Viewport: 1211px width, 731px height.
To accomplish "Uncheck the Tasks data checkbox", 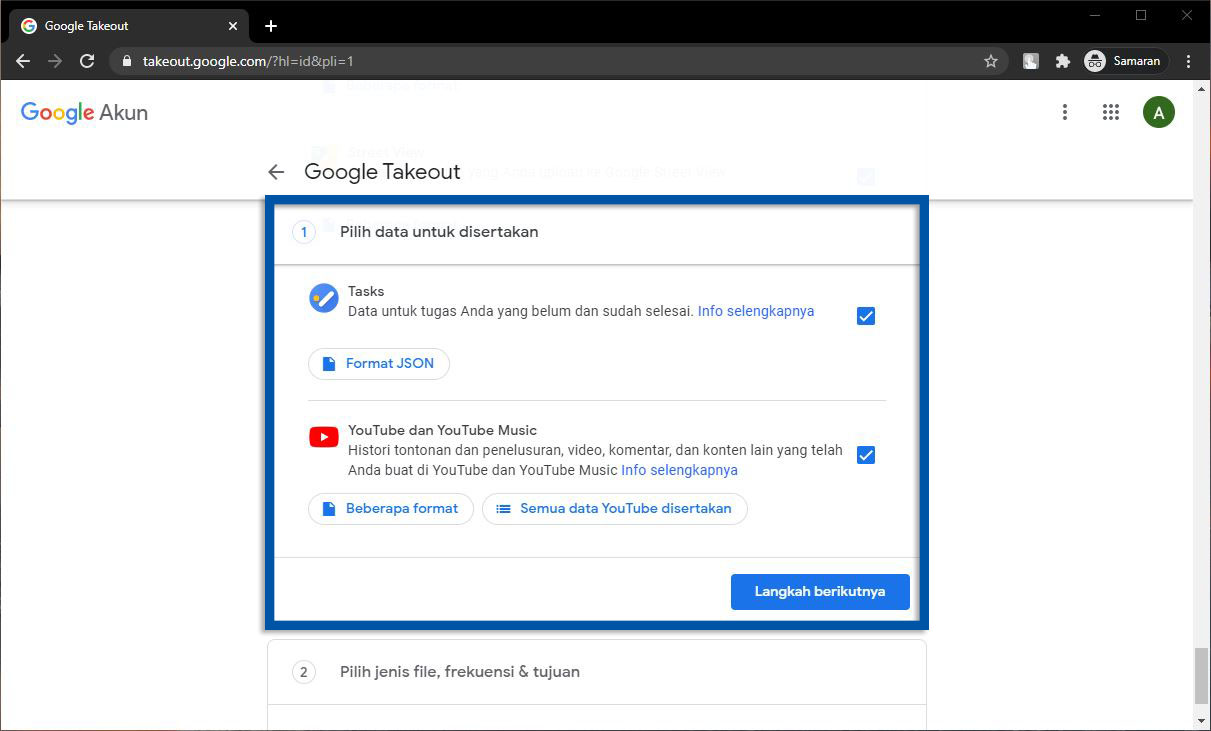I will [x=866, y=316].
